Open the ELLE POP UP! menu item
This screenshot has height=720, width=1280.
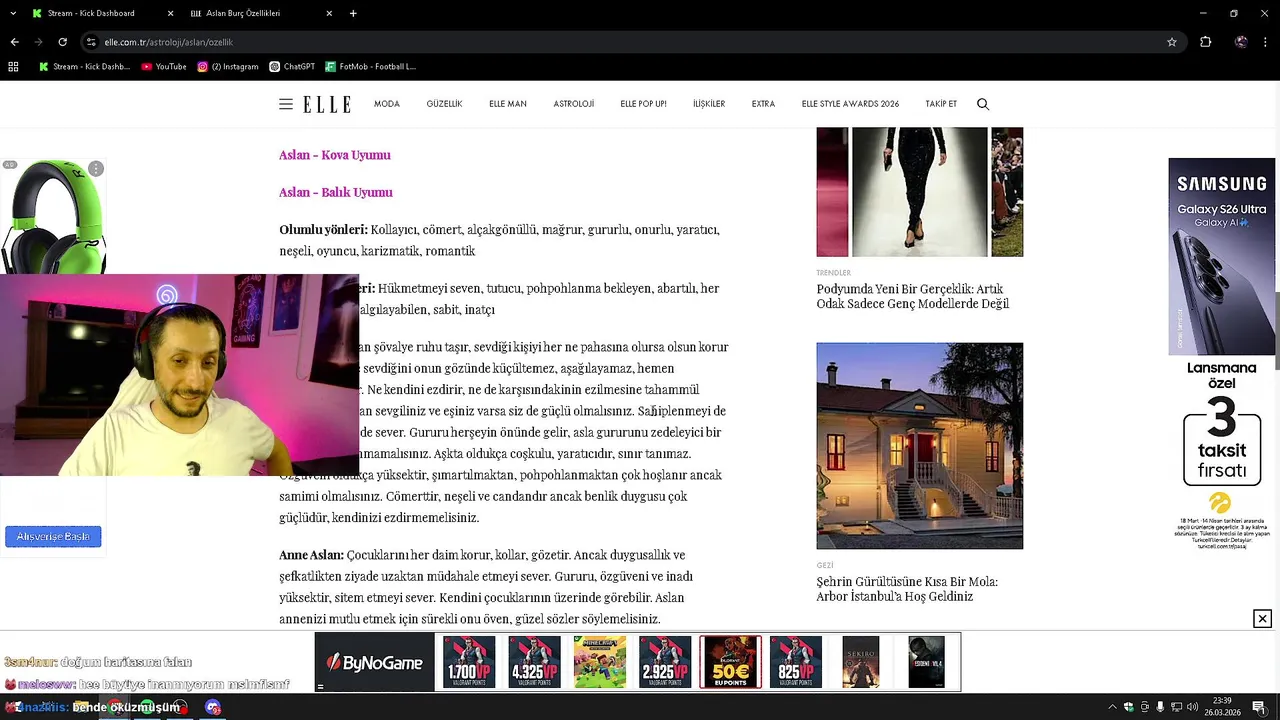(643, 104)
